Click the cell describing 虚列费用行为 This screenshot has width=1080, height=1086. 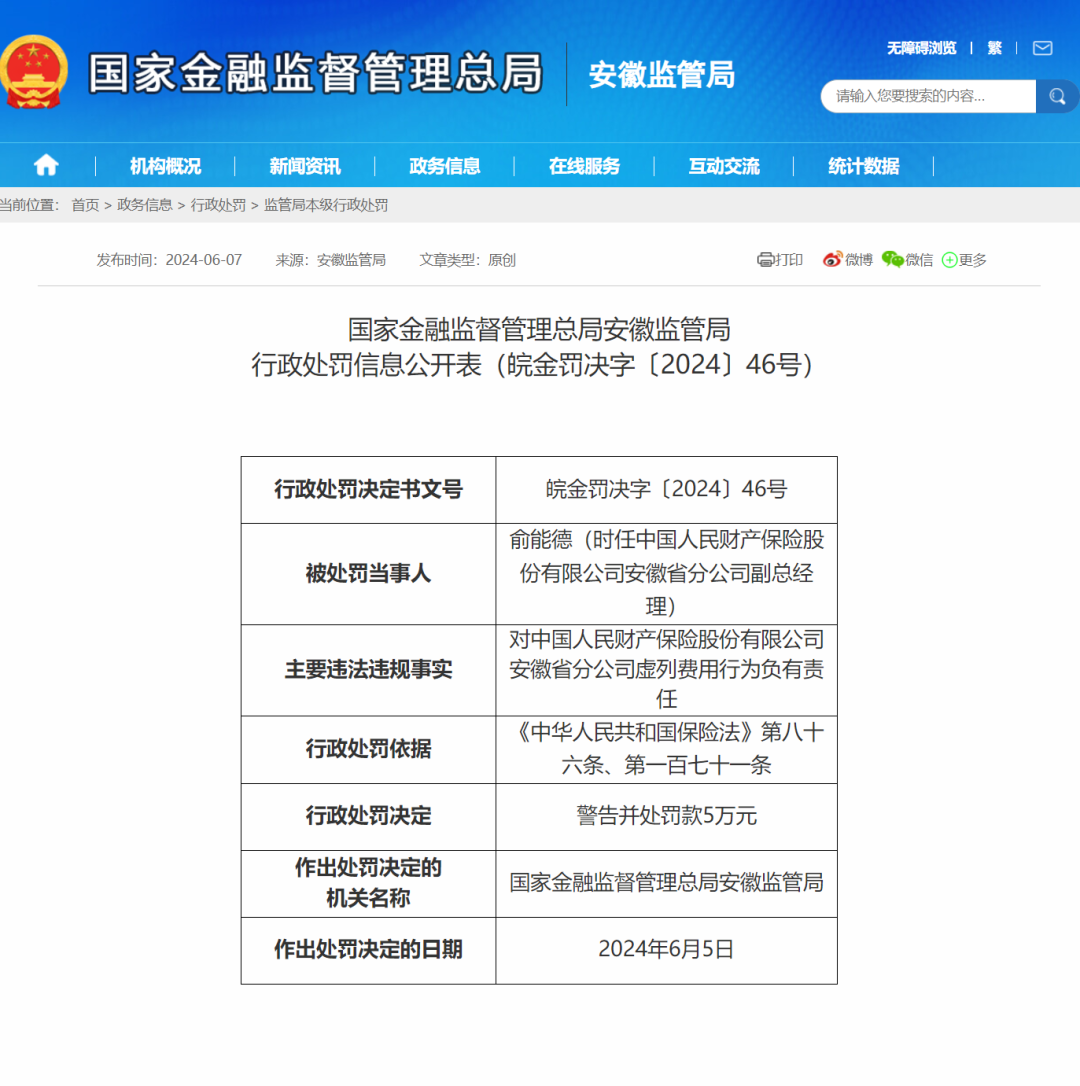[666, 670]
